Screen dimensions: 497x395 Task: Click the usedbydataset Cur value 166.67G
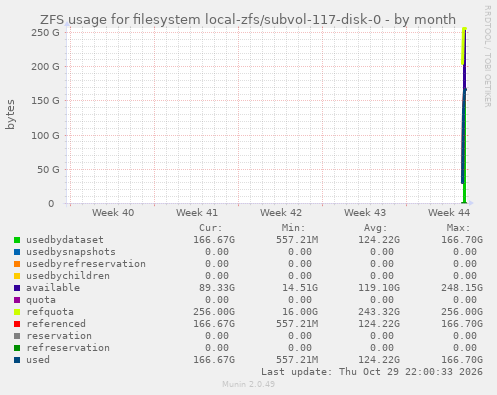click(x=214, y=240)
